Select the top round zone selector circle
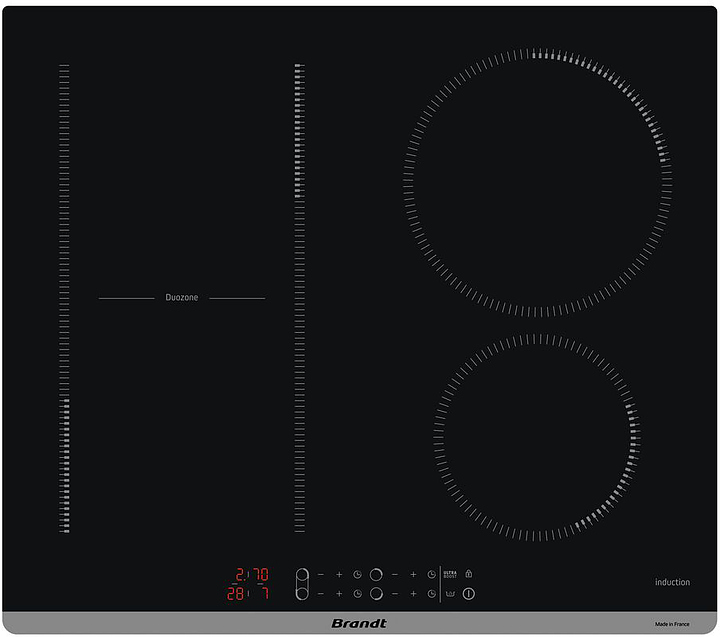Image resolution: width=720 pixels, height=637 pixels. (376, 575)
